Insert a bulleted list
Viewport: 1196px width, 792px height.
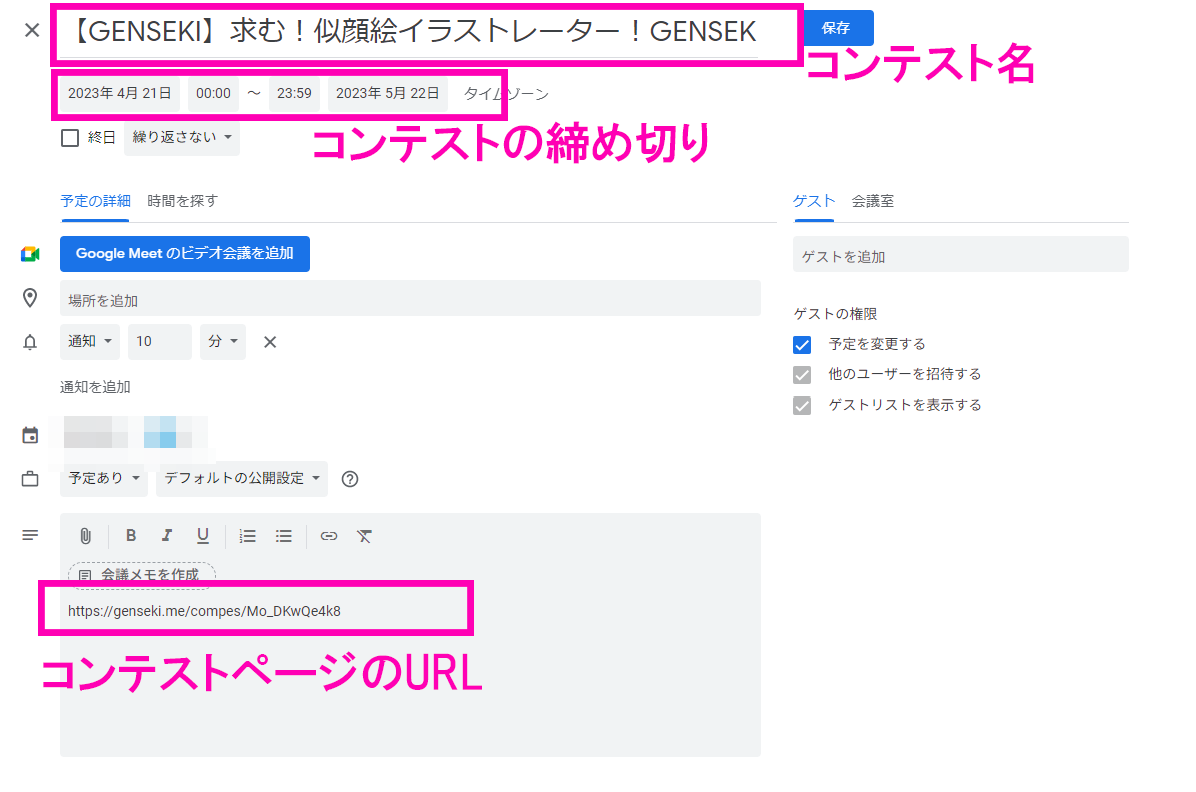[284, 536]
